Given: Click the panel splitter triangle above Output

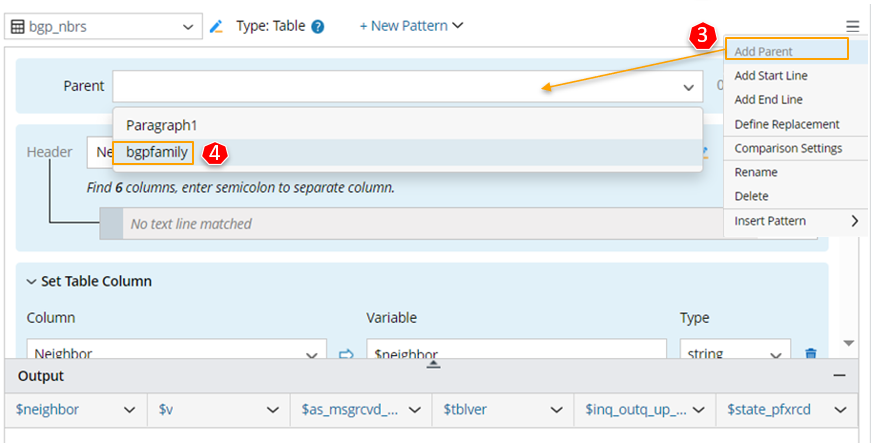Looking at the screenshot, I should pos(433,365).
